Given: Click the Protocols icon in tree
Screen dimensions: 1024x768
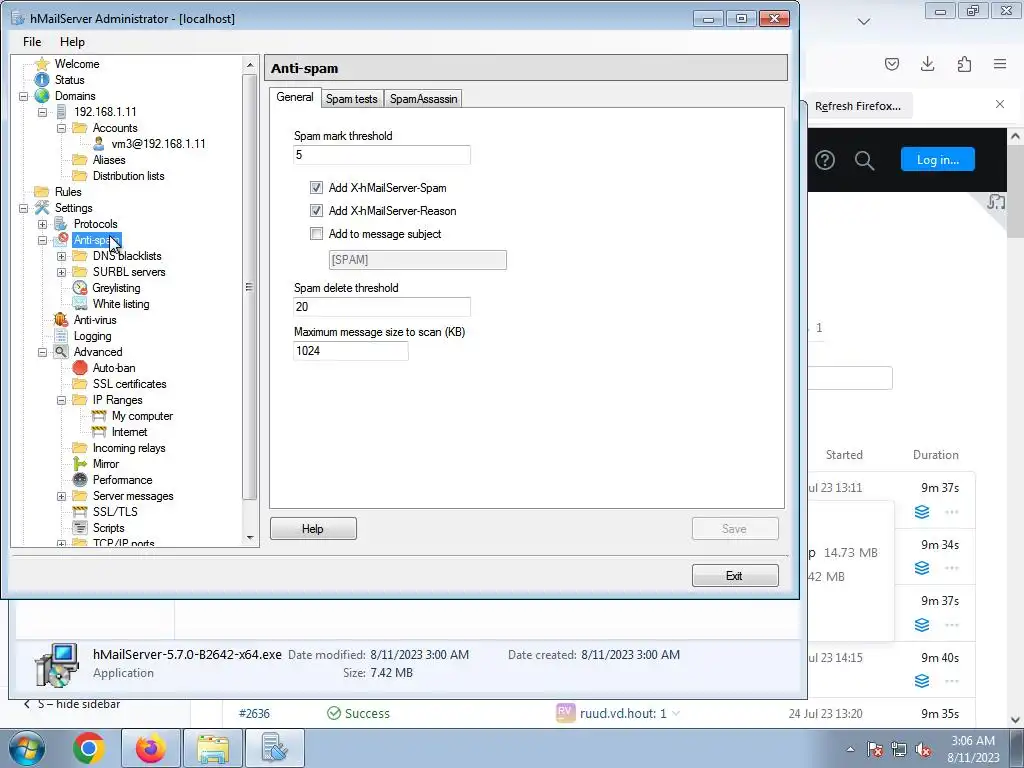Looking at the screenshot, I should [61, 224].
